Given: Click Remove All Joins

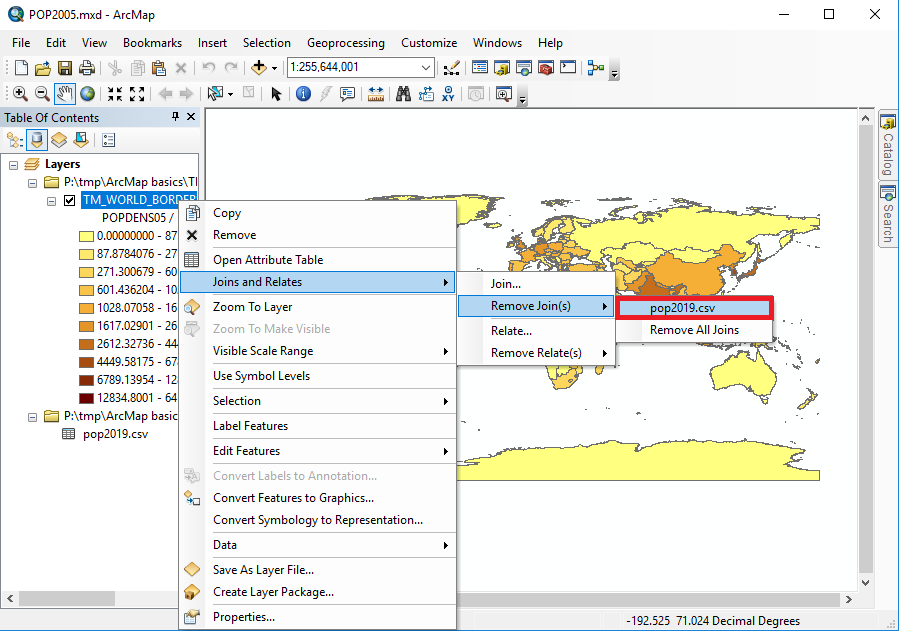Looking at the screenshot, I should [x=694, y=330].
